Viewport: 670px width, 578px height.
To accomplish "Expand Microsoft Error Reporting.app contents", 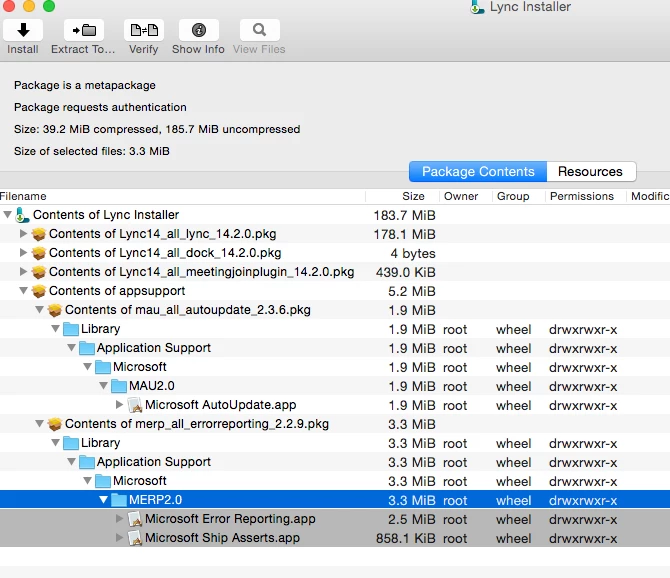I will (x=120, y=518).
